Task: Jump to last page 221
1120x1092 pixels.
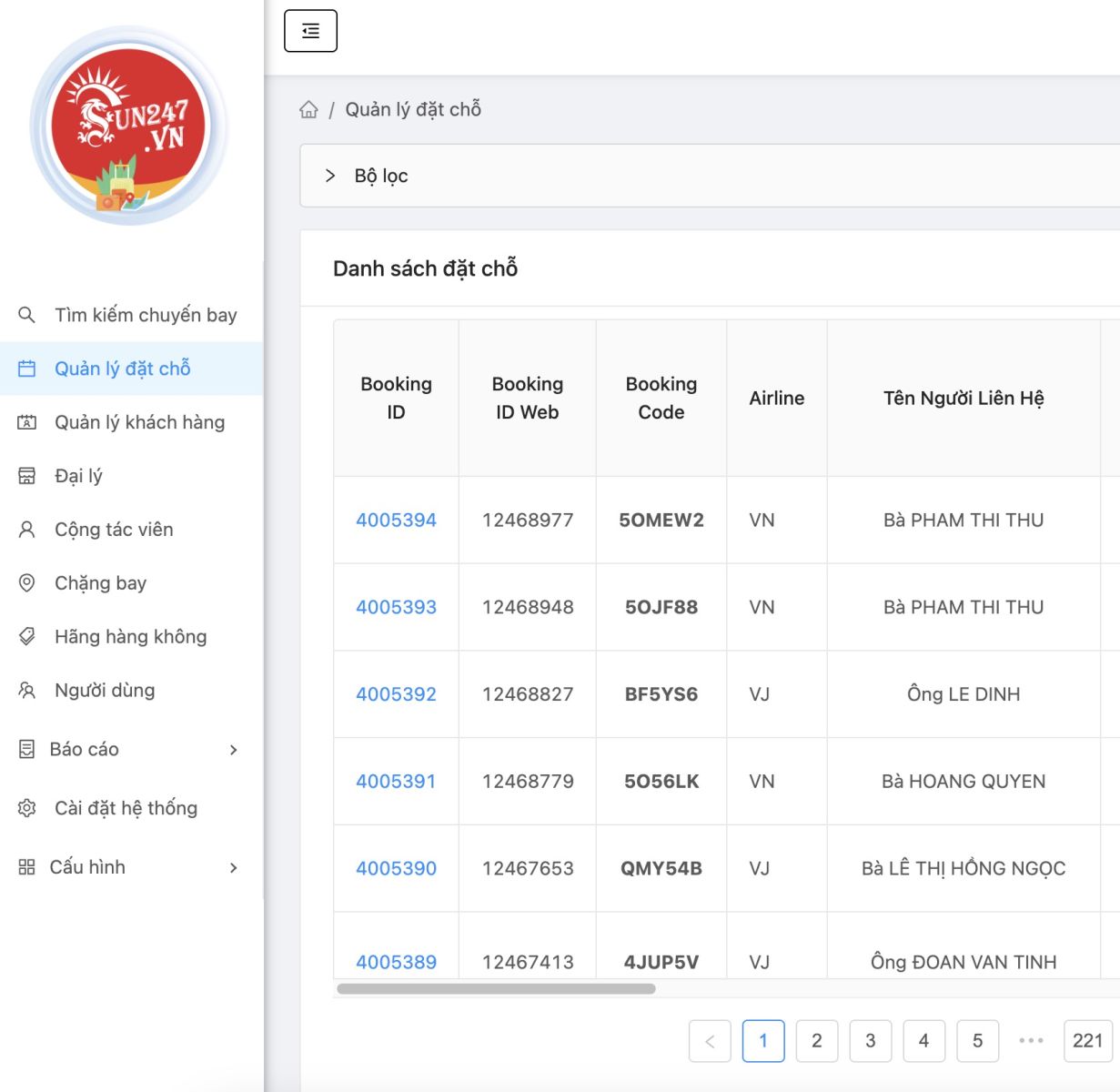Action: [1087, 1040]
